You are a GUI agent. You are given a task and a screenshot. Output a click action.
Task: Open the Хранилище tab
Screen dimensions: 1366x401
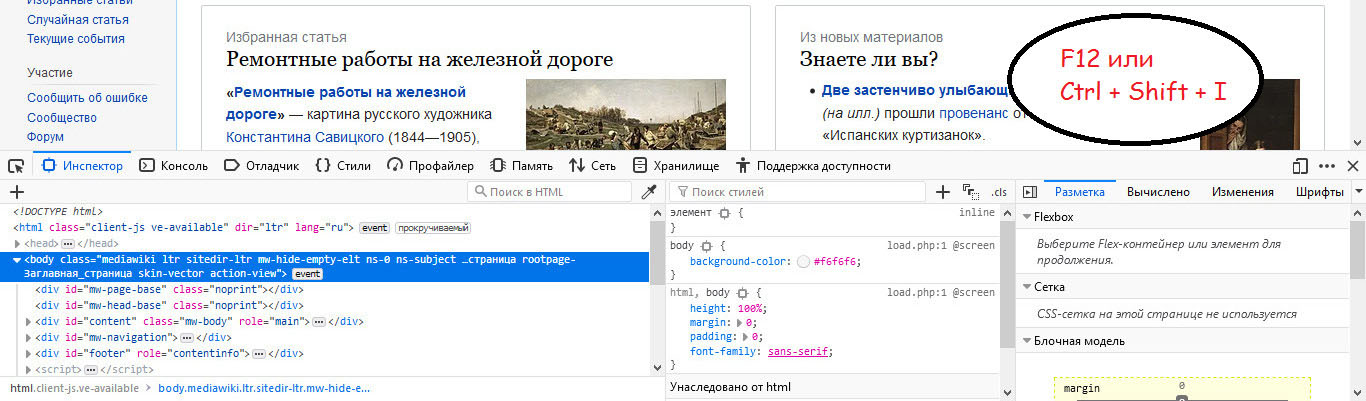(x=675, y=166)
